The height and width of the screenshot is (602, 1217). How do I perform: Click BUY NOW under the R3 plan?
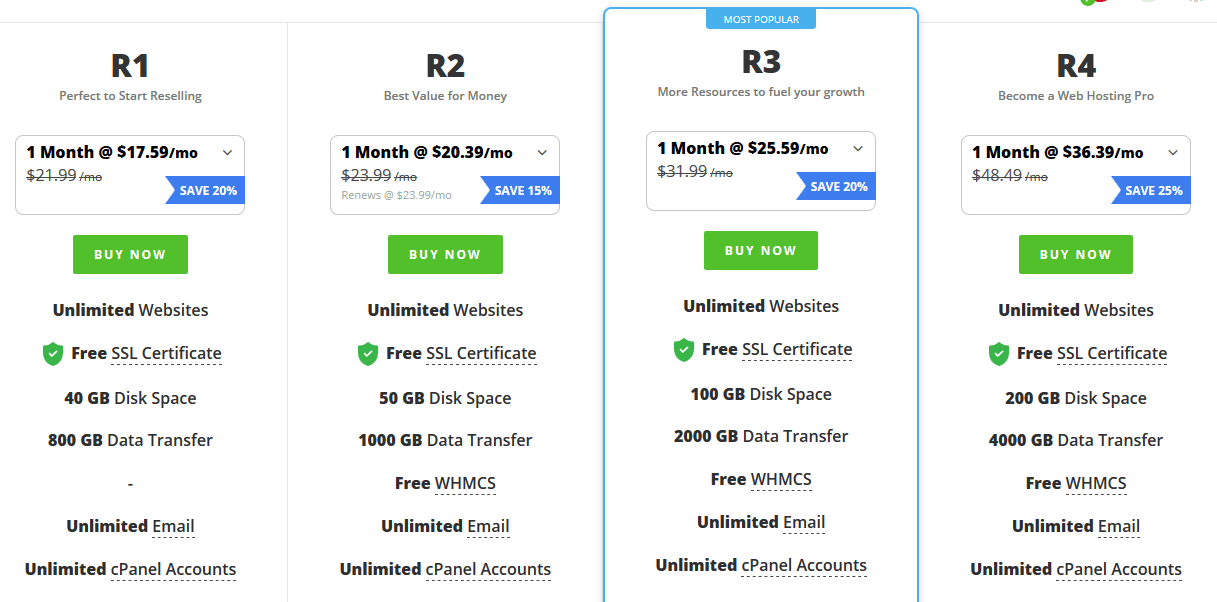[x=761, y=251]
